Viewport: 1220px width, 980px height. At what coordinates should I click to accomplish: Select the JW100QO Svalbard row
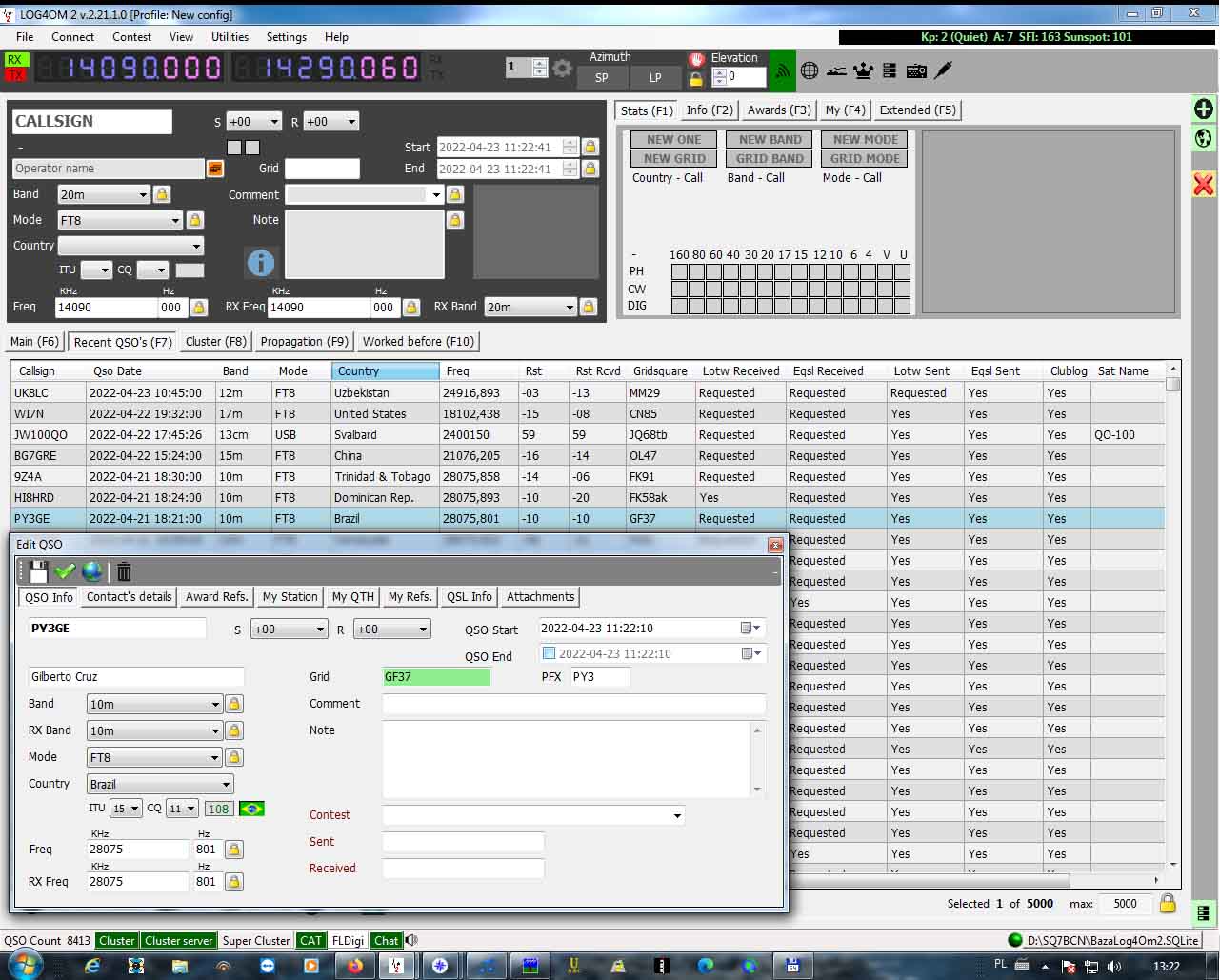pos(587,434)
